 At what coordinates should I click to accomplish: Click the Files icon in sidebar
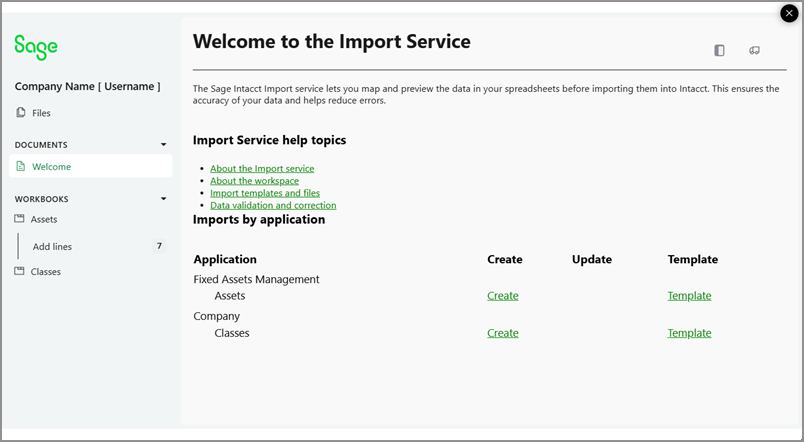pyautogui.click(x=21, y=113)
